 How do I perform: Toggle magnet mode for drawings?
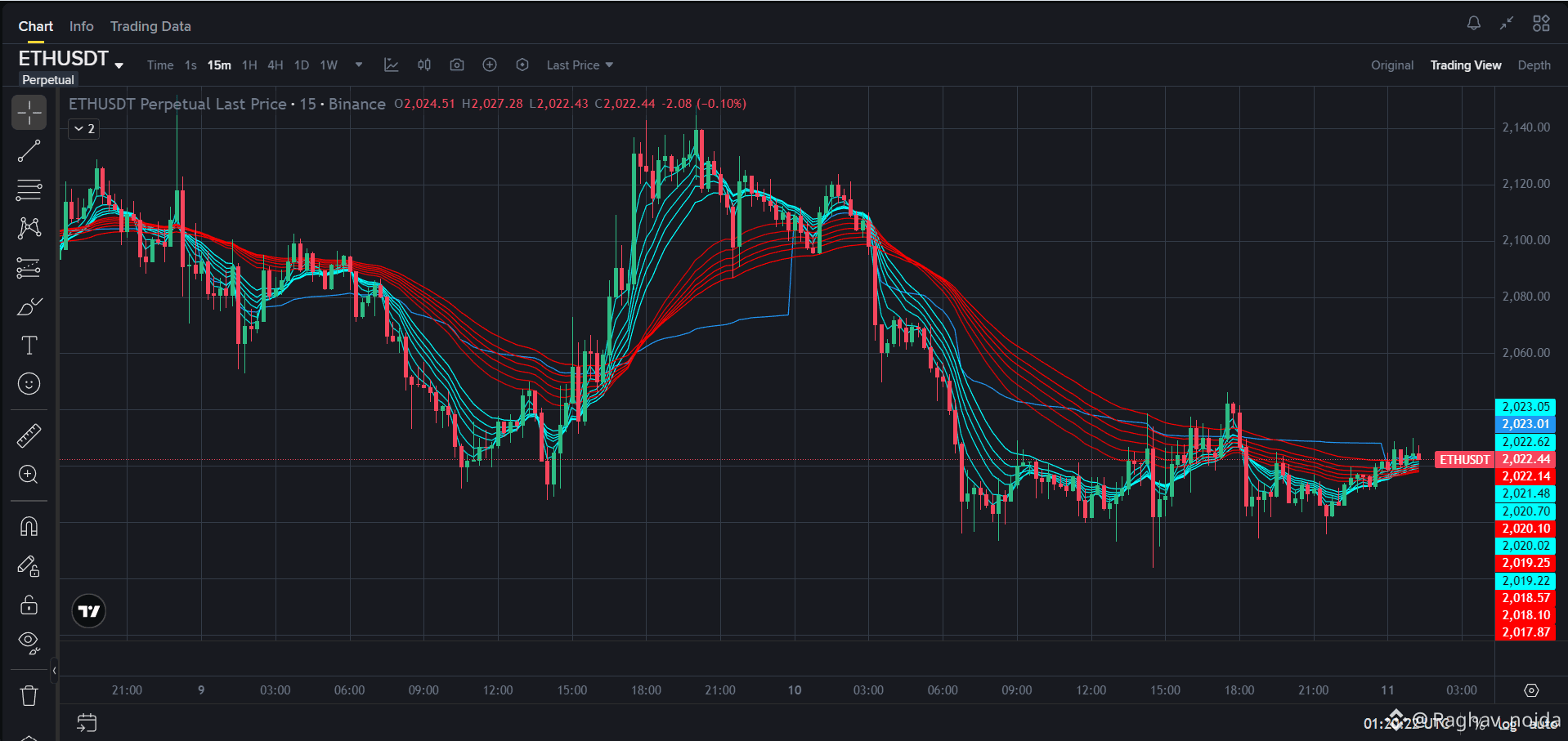coord(29,527)
